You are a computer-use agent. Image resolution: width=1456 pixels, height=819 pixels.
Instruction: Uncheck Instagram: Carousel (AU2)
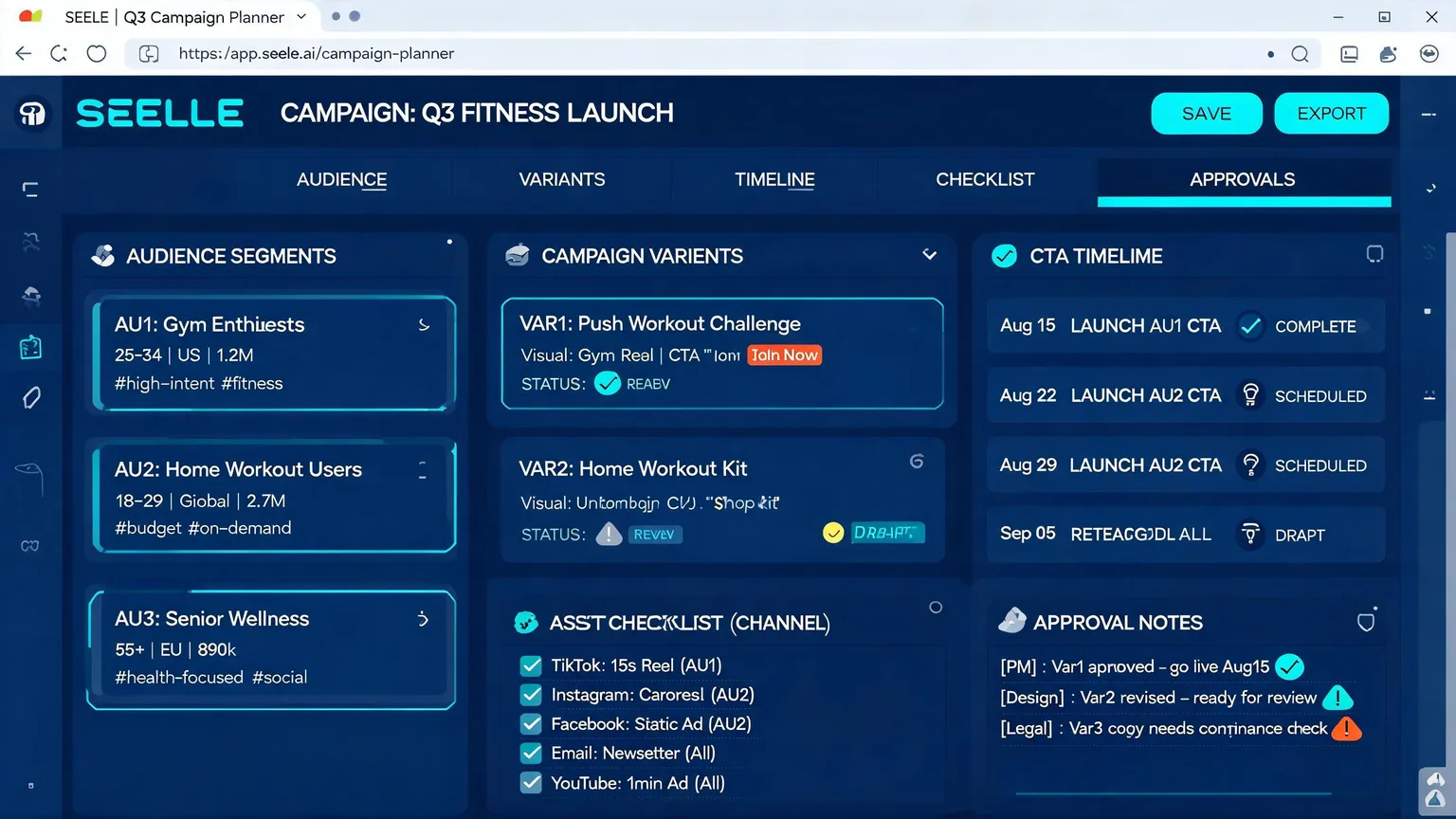click(x=532, y=695)
